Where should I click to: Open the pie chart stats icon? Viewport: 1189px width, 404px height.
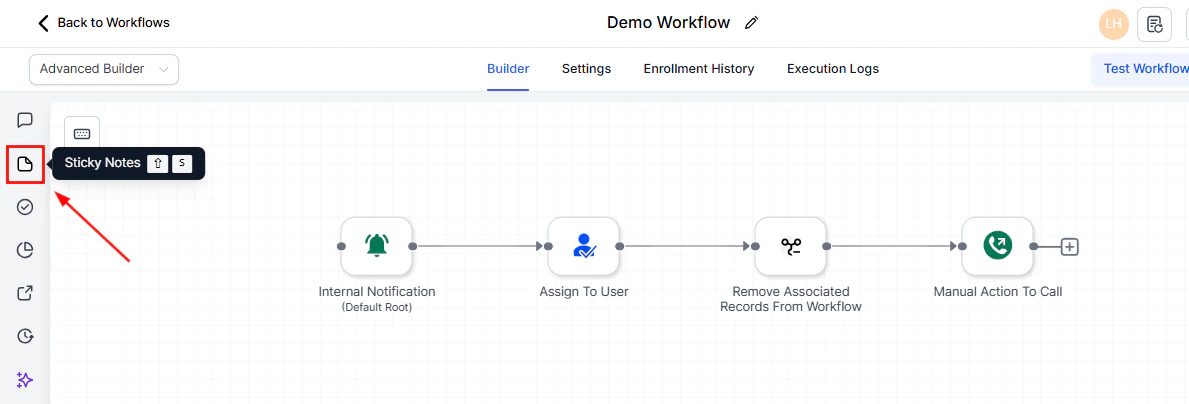(x=25, y=250)
